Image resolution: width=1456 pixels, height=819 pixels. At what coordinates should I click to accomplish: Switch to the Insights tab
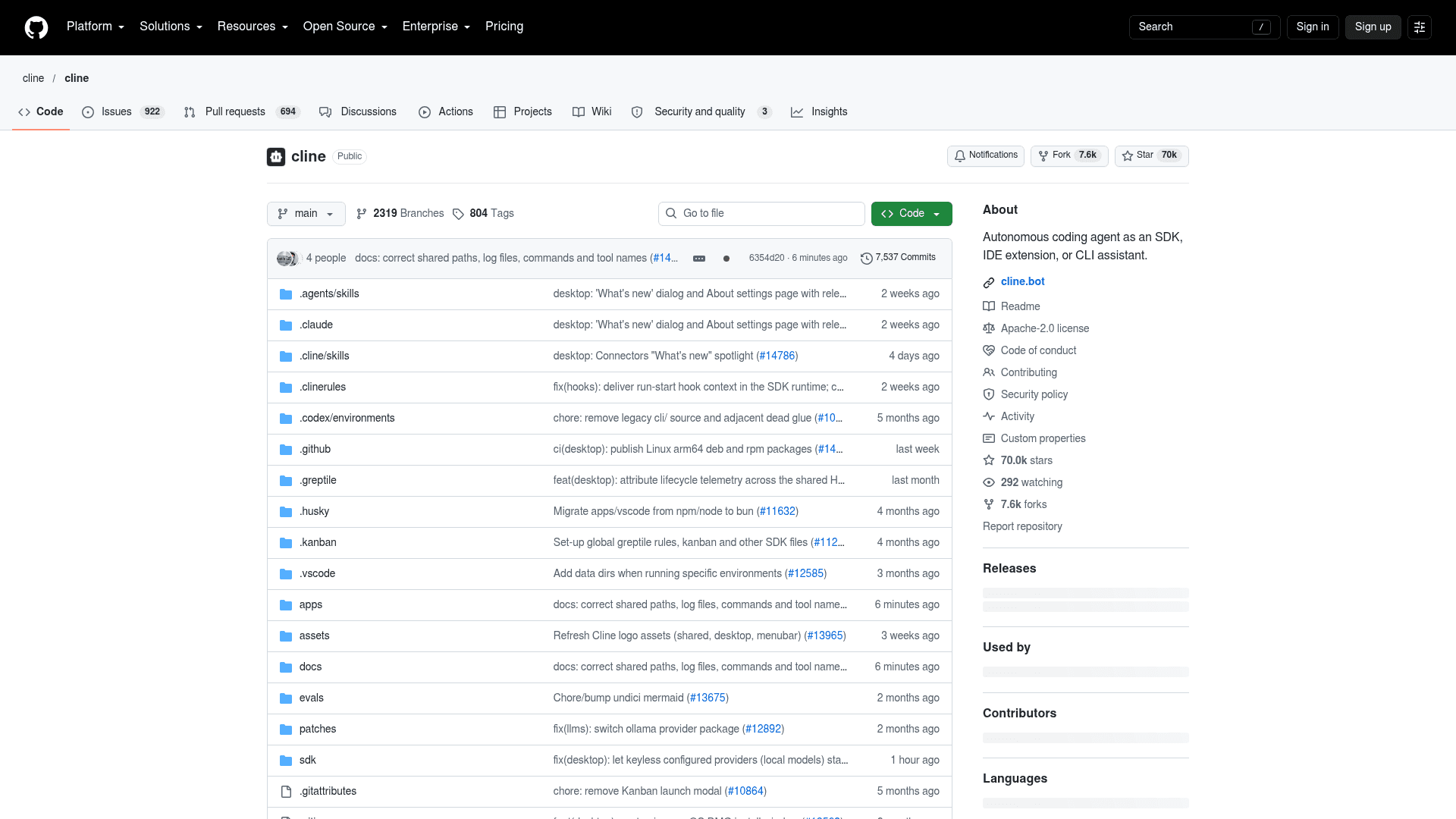(x=819, y=112)
